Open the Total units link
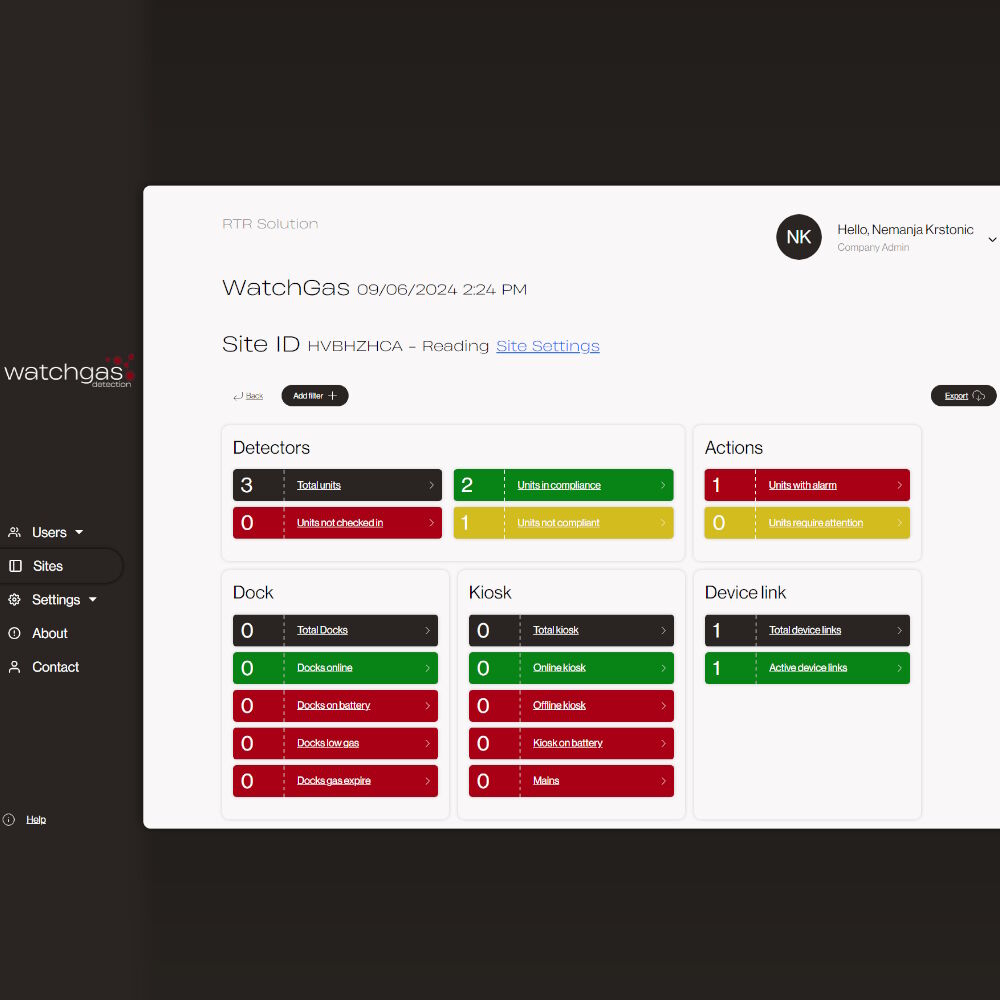Viewport: 1000px width, 1000px height. (319, 485)
